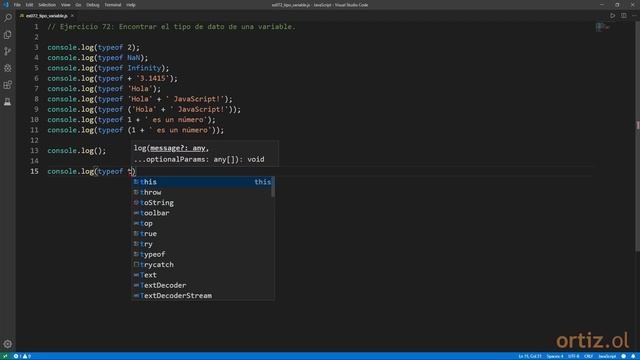Click the keyword icon beside 'this' suggestion
This screenshot has width=640, height=360.
pyautogui.click(x=136, y=182)
